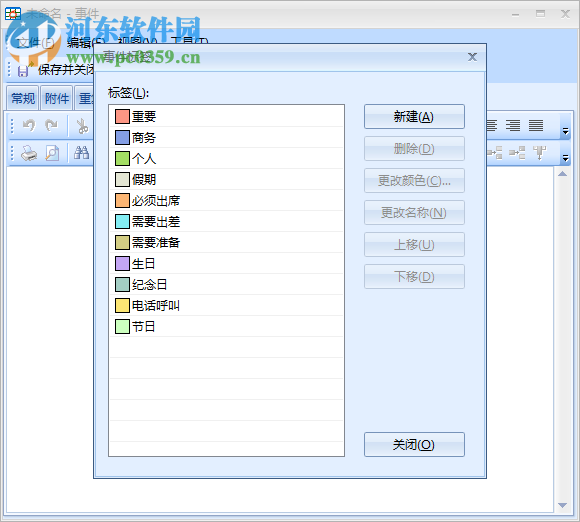This screenshot has width=580, height=522.
Task: Click the first indent icon in second toolbar row
Action: [x=495, y=152]
